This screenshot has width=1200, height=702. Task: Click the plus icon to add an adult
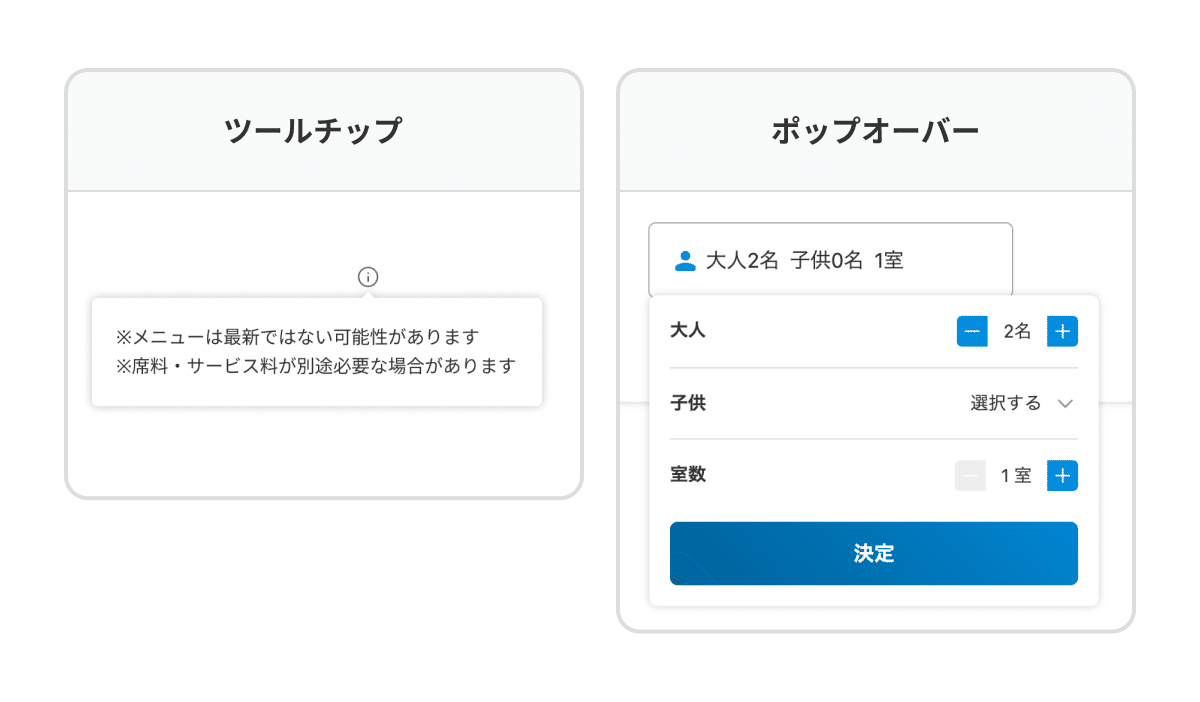(x=1062, y=331)
